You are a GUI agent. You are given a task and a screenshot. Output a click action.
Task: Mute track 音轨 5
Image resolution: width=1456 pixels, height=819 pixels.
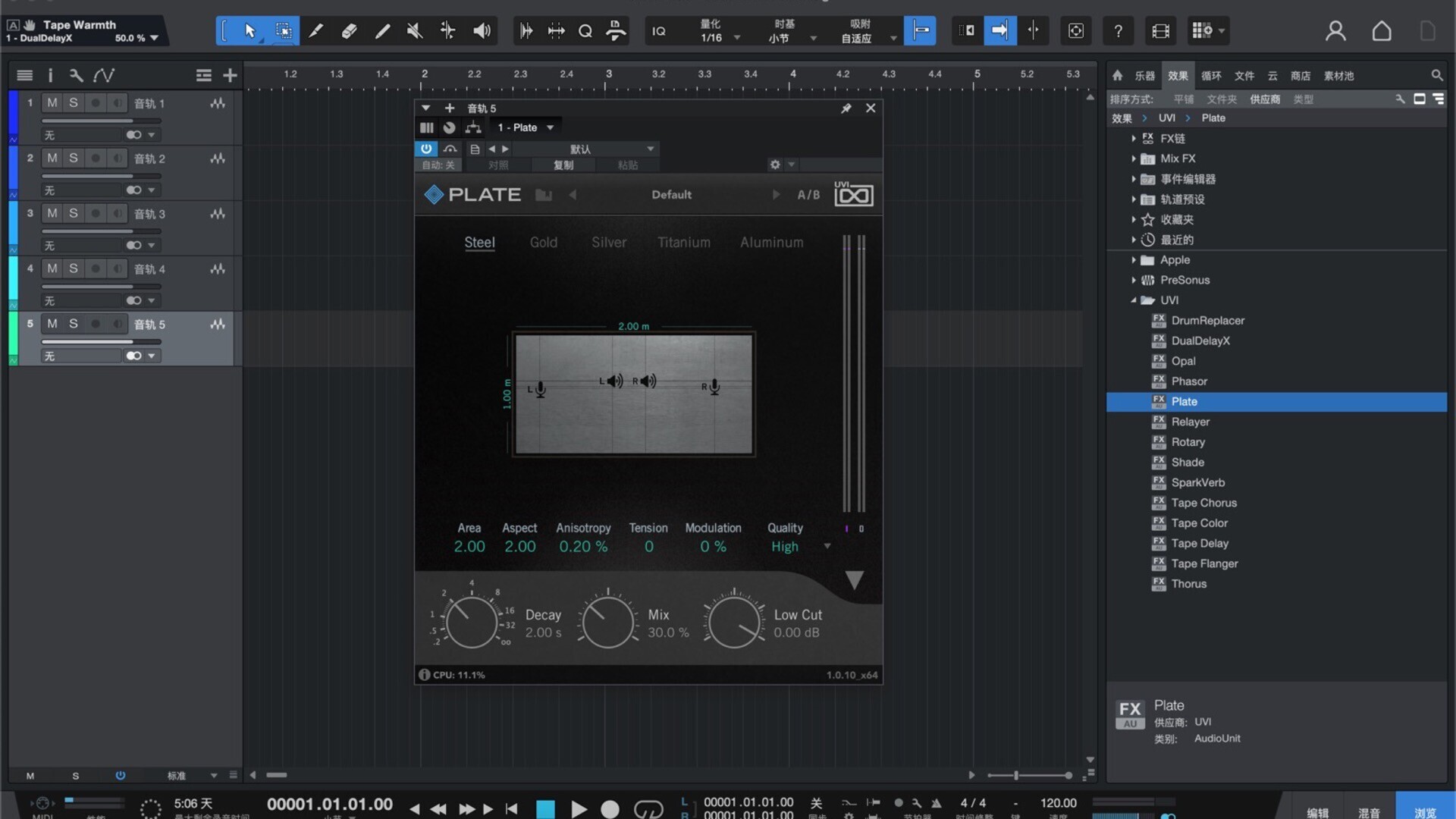click(x=52, y=324)
